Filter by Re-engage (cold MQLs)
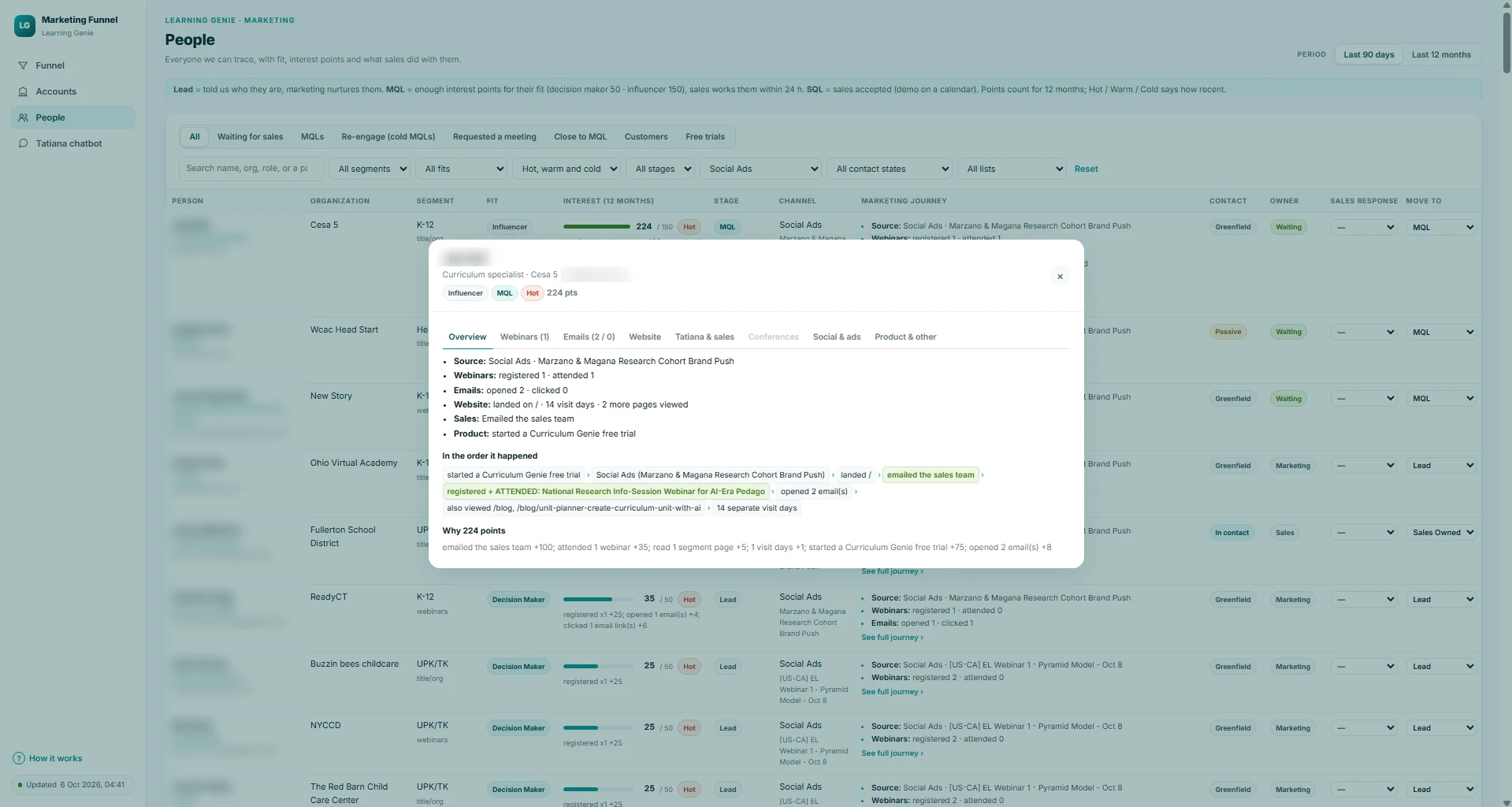1512x807 pixels. (x=388, y=136)
